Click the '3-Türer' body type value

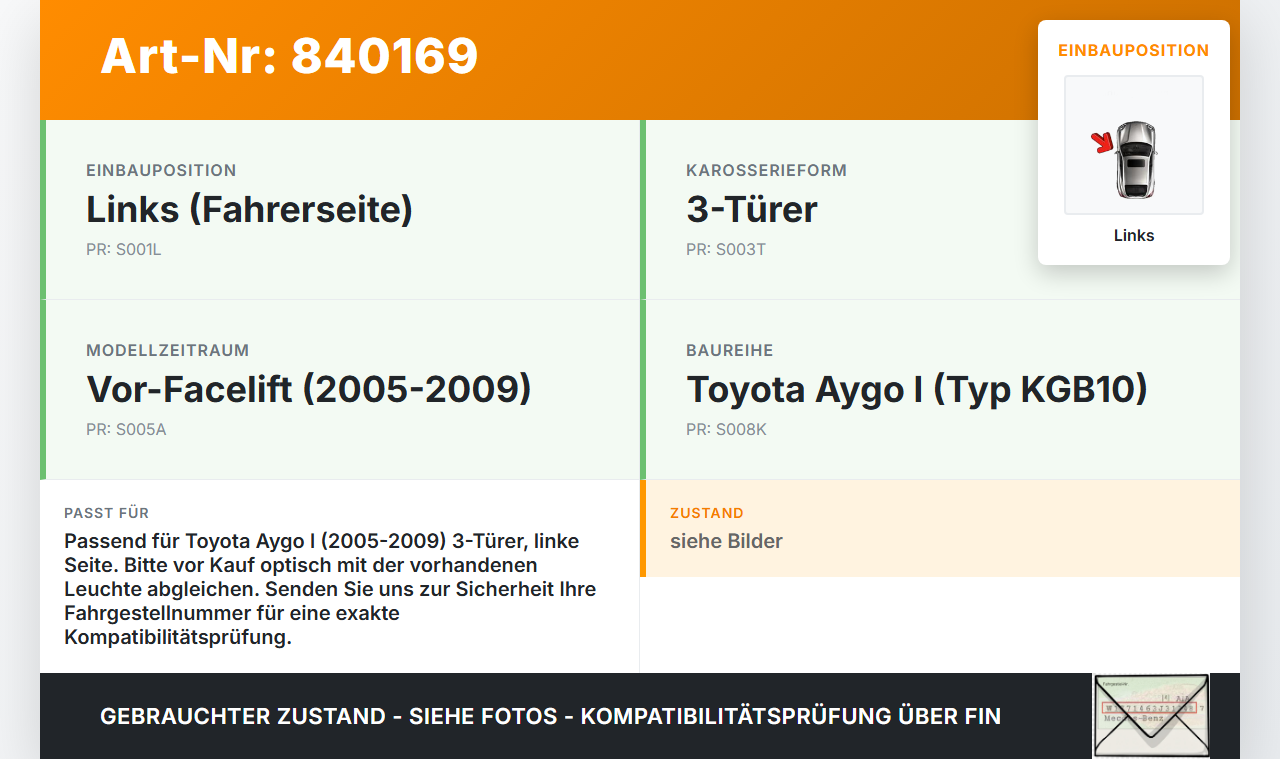point(752,209)
